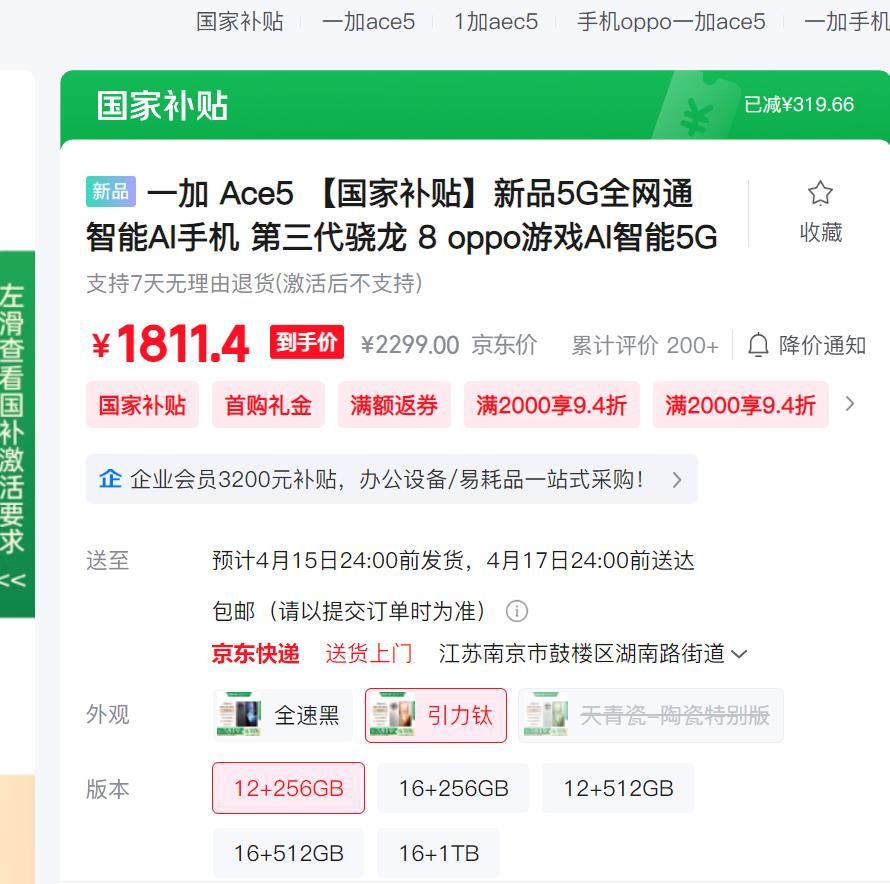
Task: Click the 到手价 red badge
Action: pyautogui.click(x=307, y=342)
